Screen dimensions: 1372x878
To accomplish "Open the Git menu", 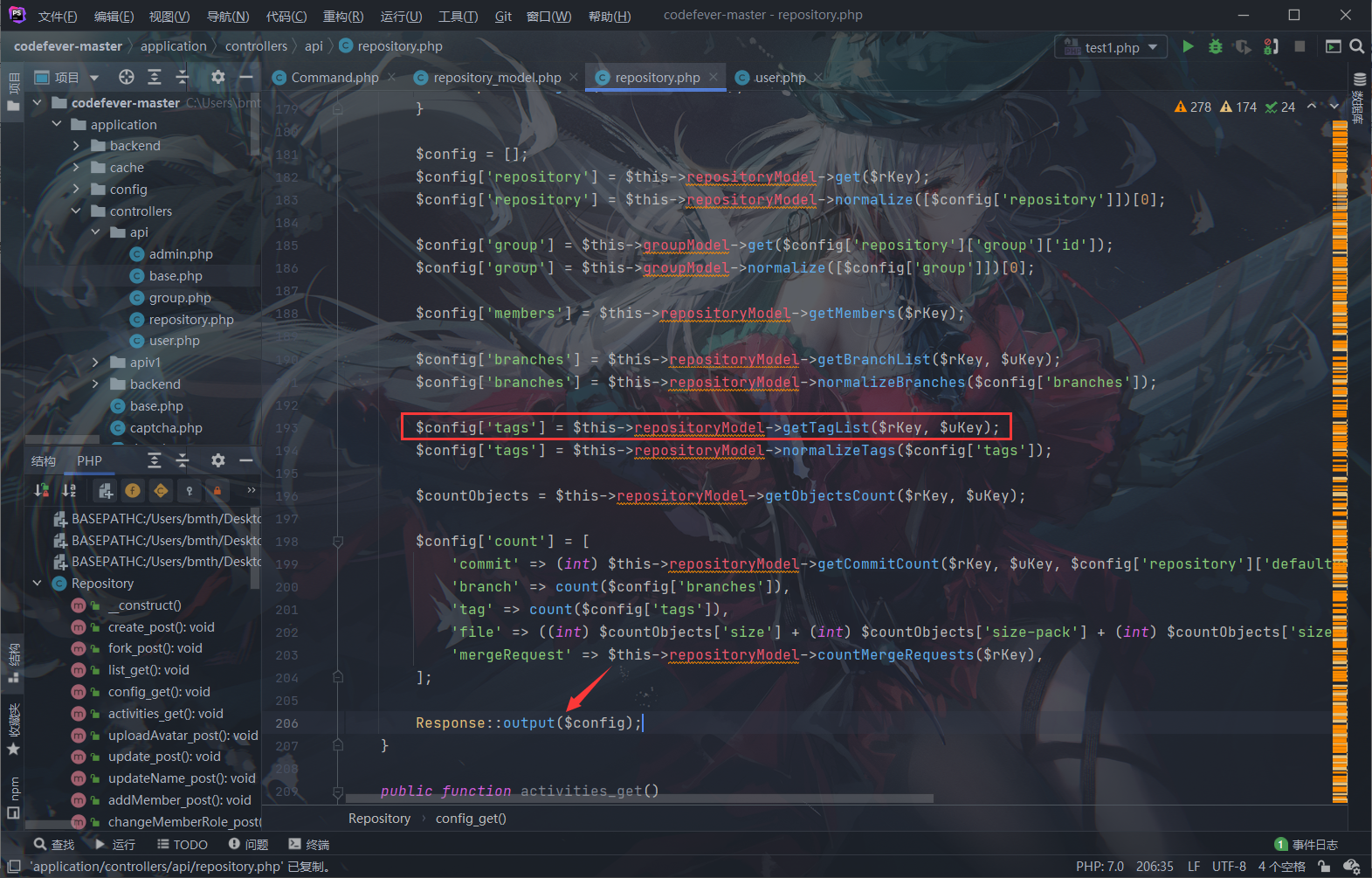I will pyautogui.click(x=503, y=17).
